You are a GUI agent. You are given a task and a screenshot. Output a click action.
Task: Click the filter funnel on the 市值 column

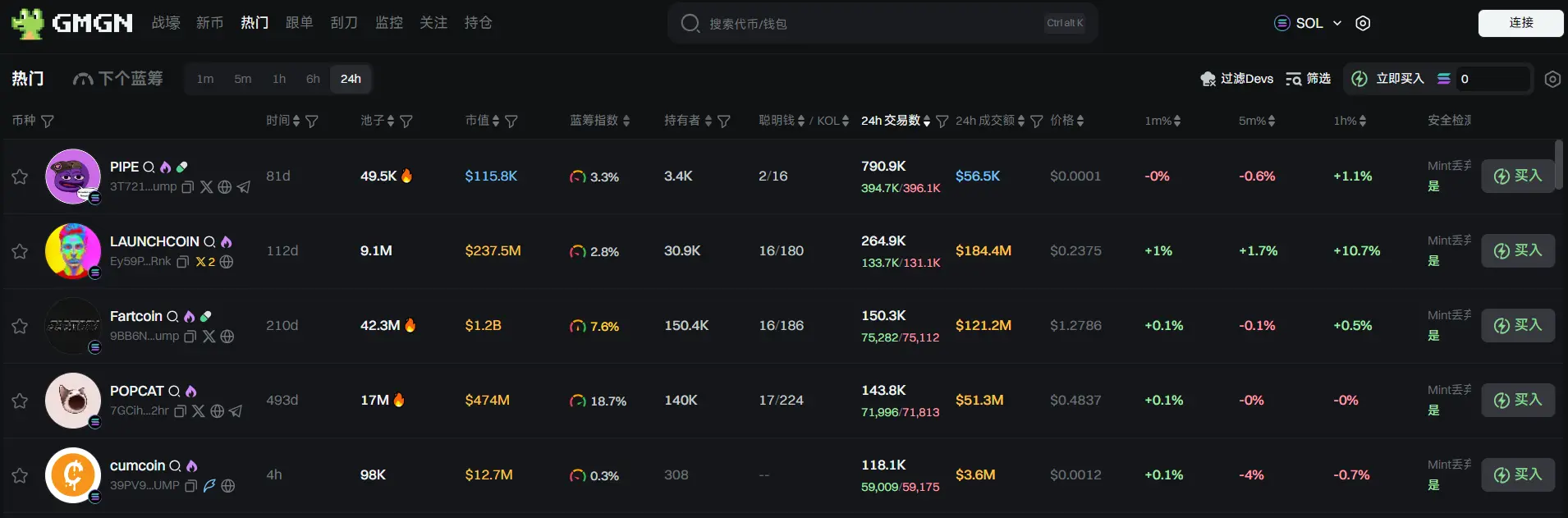[x=511, y=121]
